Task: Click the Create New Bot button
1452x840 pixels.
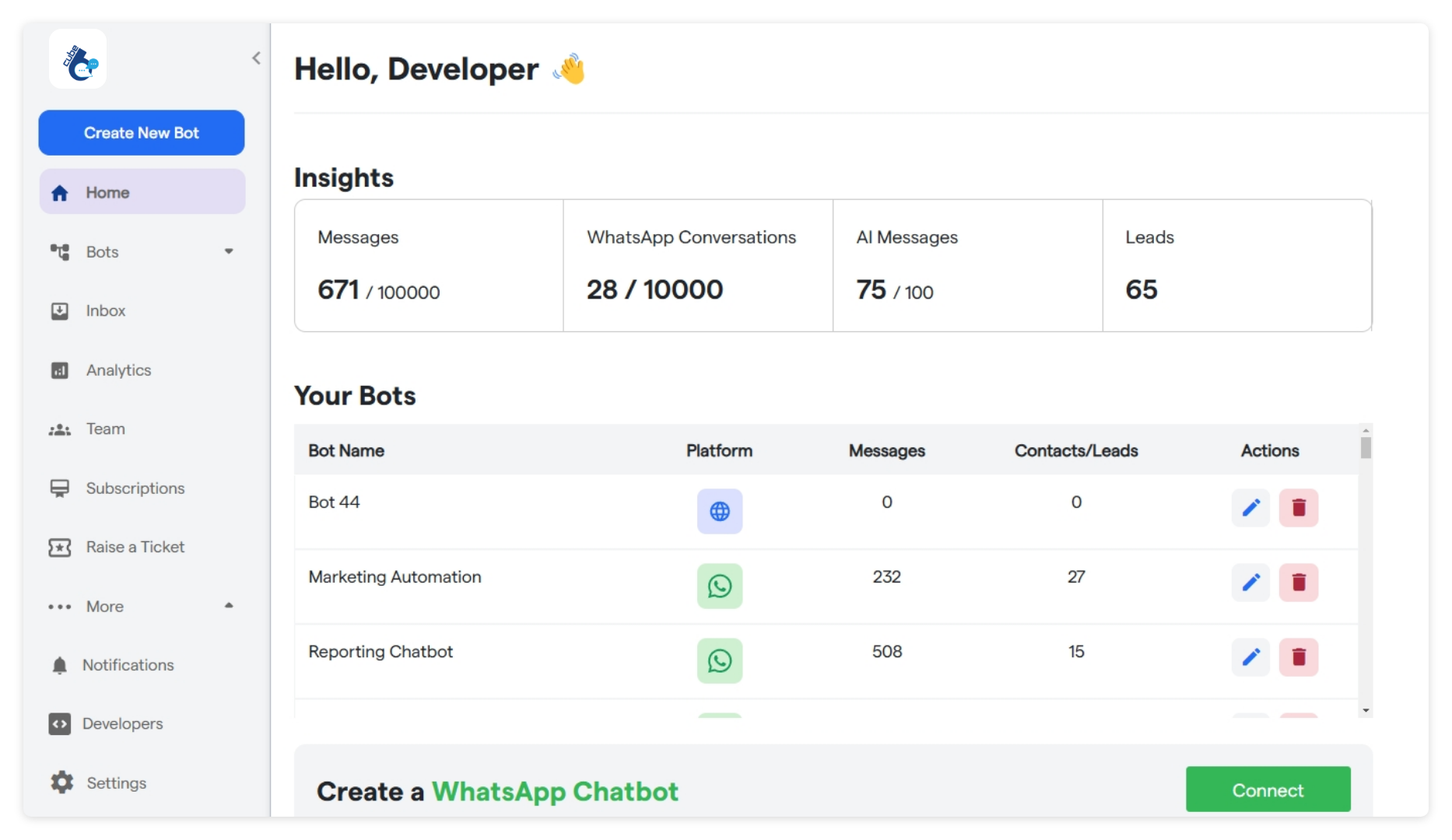Action: pyautogui.click(x=141, y=132)
